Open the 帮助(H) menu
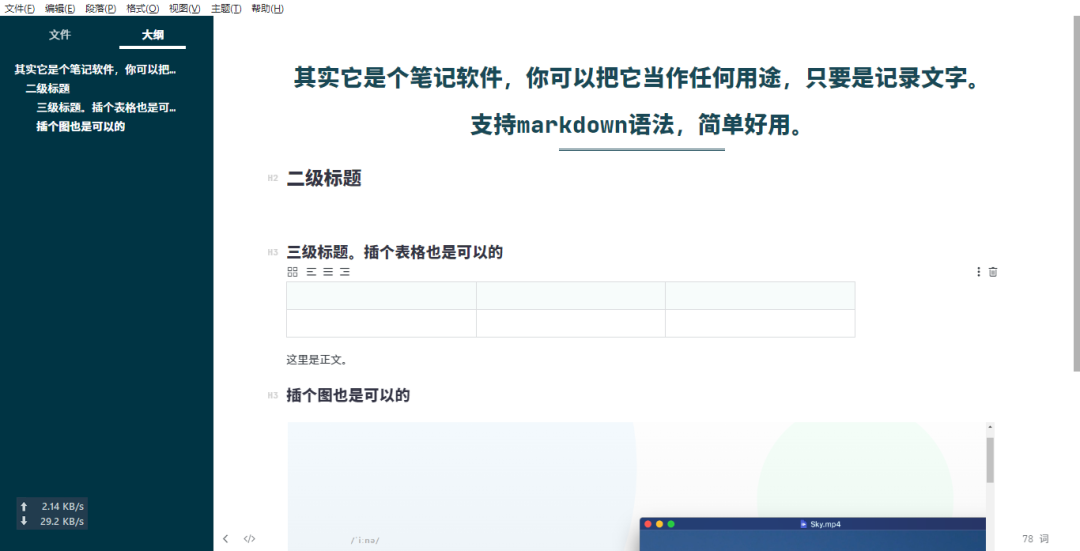1080x551 pixels. [267, 8]
